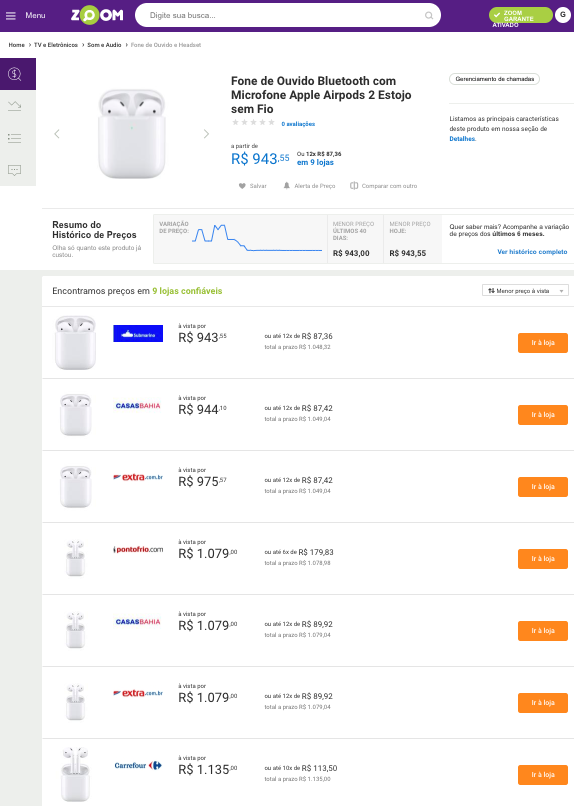
Task: Save product with the heart icon
Action: [x=242, y=186]
